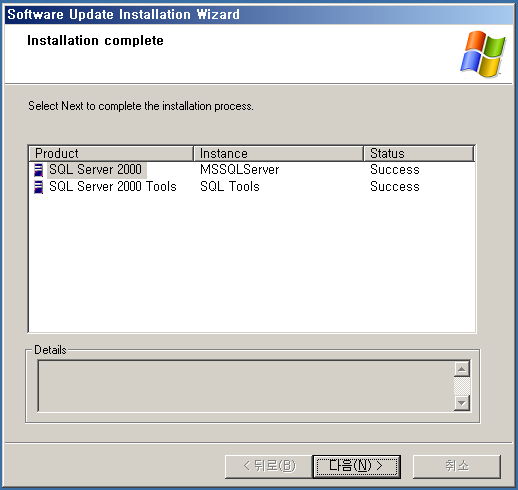Sort list by Product column header

111,153
